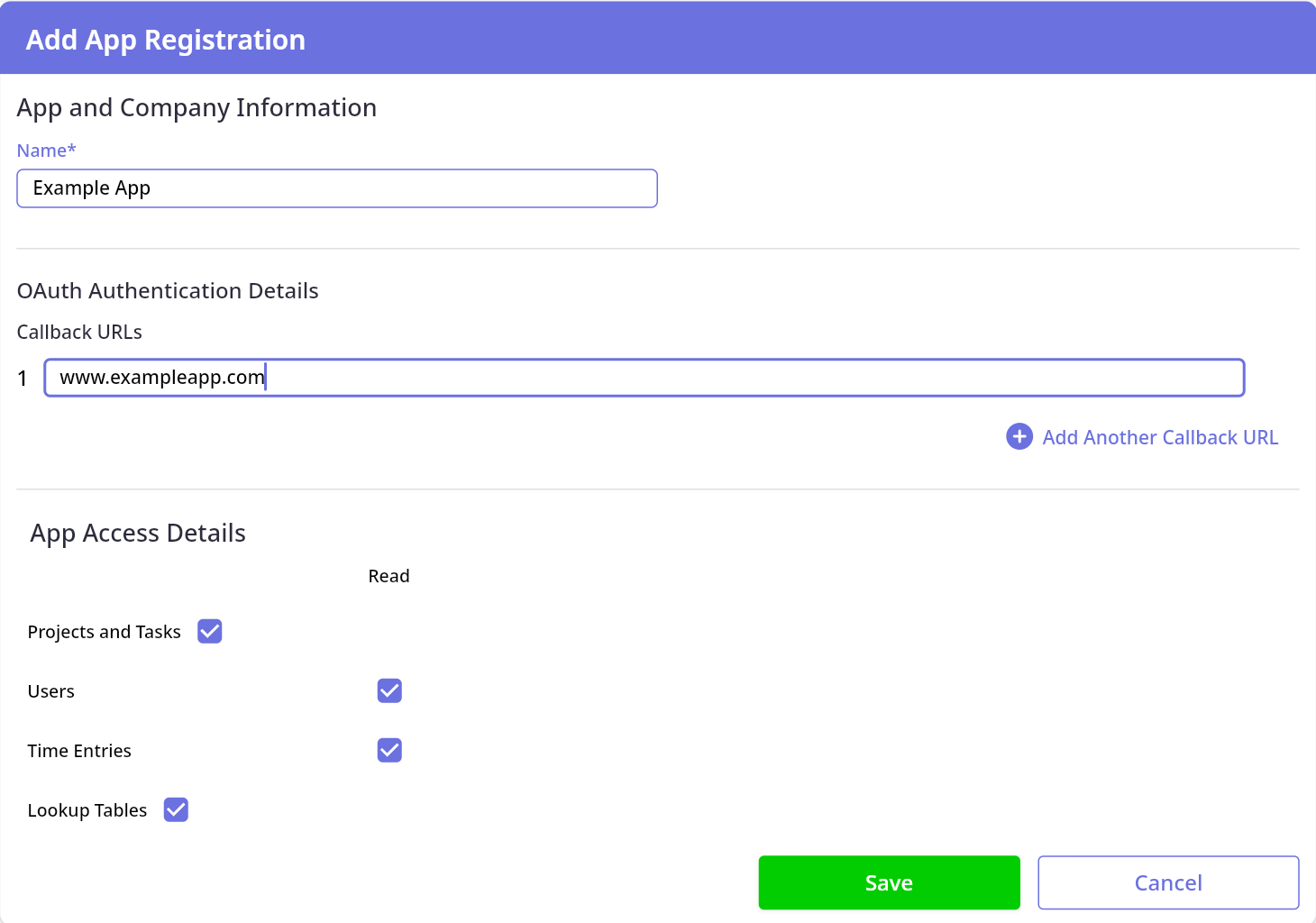Disable Time Entries read access checkbox
1316x923 pixels.
point(389,751)
